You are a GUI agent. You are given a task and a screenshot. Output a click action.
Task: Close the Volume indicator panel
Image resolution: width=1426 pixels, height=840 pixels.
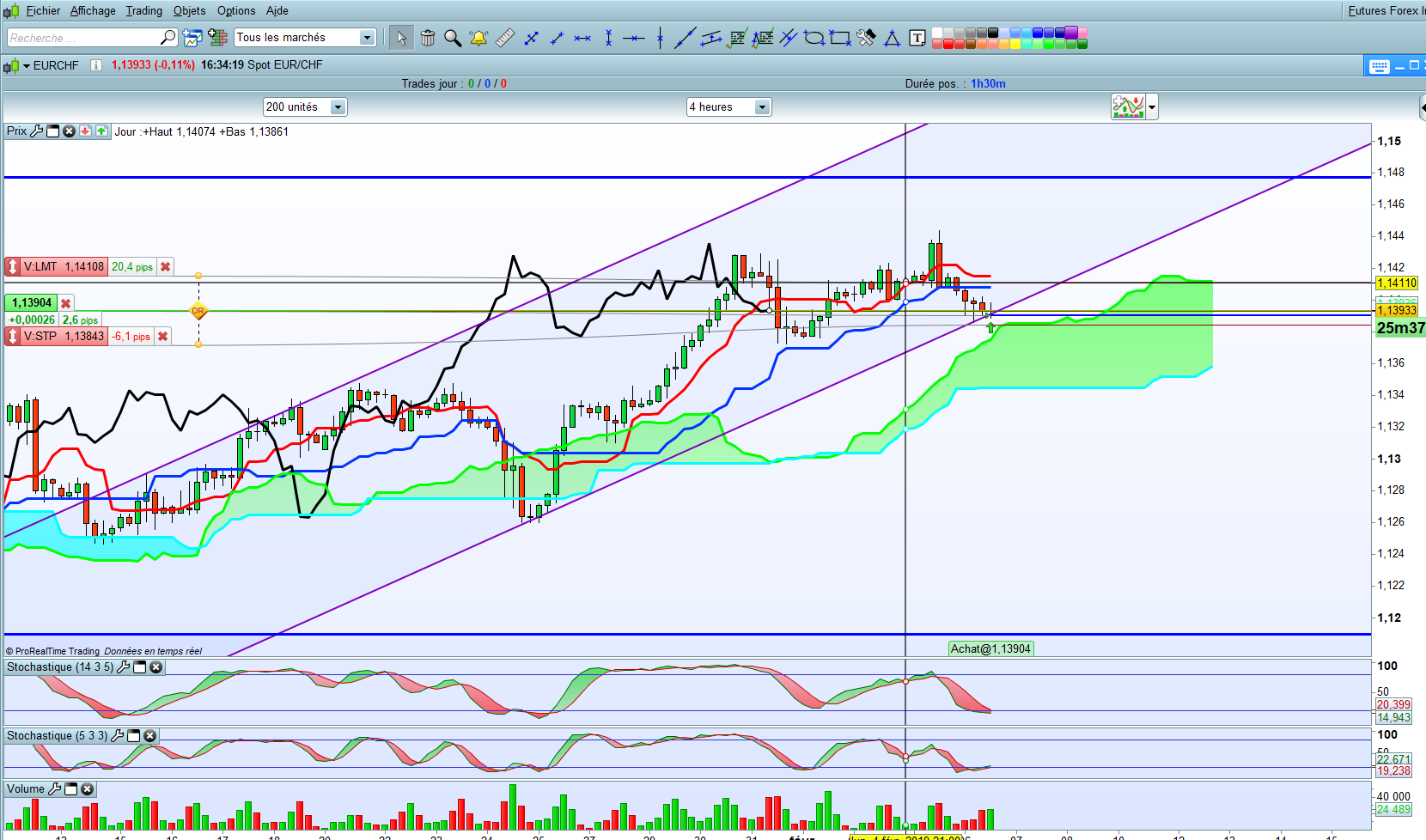pyautogui.click(x=87, y=789)
